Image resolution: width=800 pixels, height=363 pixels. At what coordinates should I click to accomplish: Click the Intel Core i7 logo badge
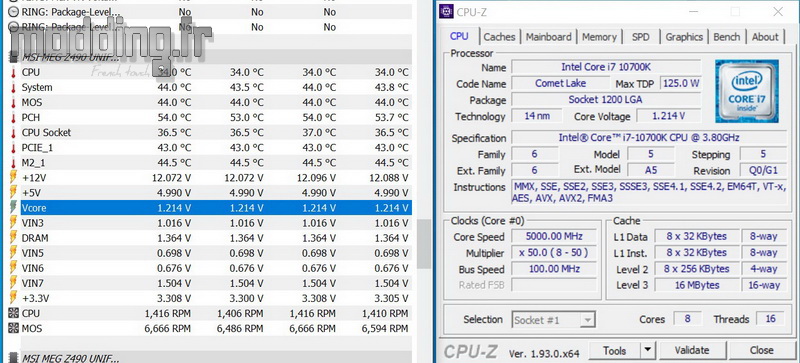pyautogui.click(x=746, y=91)
